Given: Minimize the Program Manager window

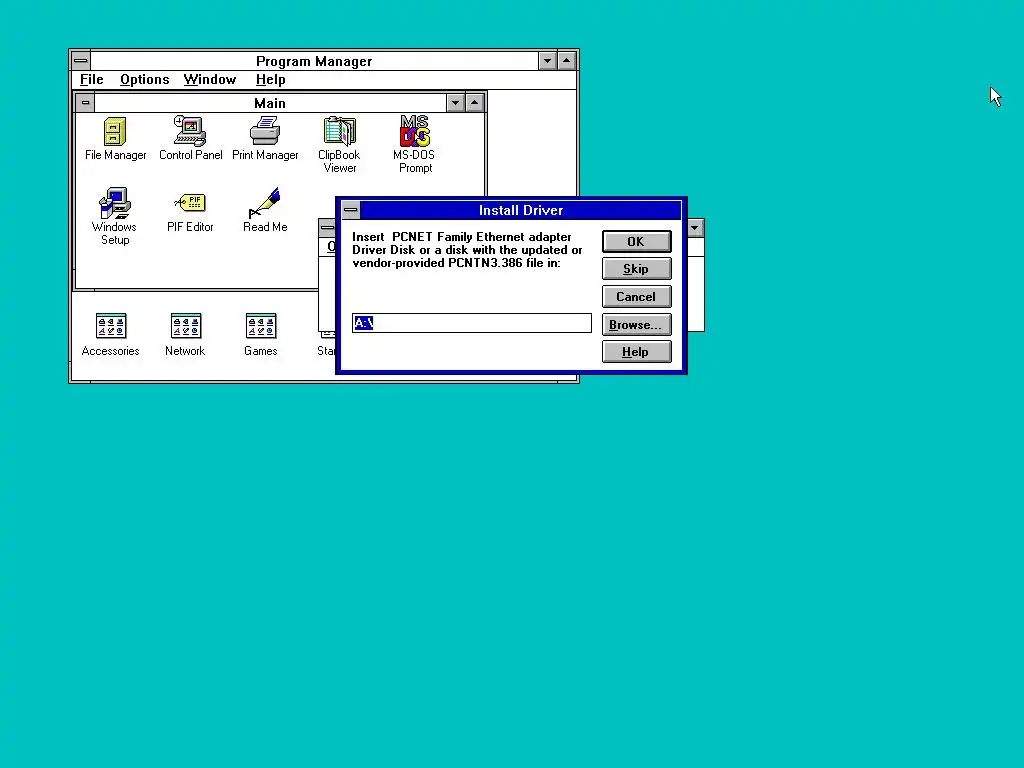Looking at the screenshot, I should point(547,61).
